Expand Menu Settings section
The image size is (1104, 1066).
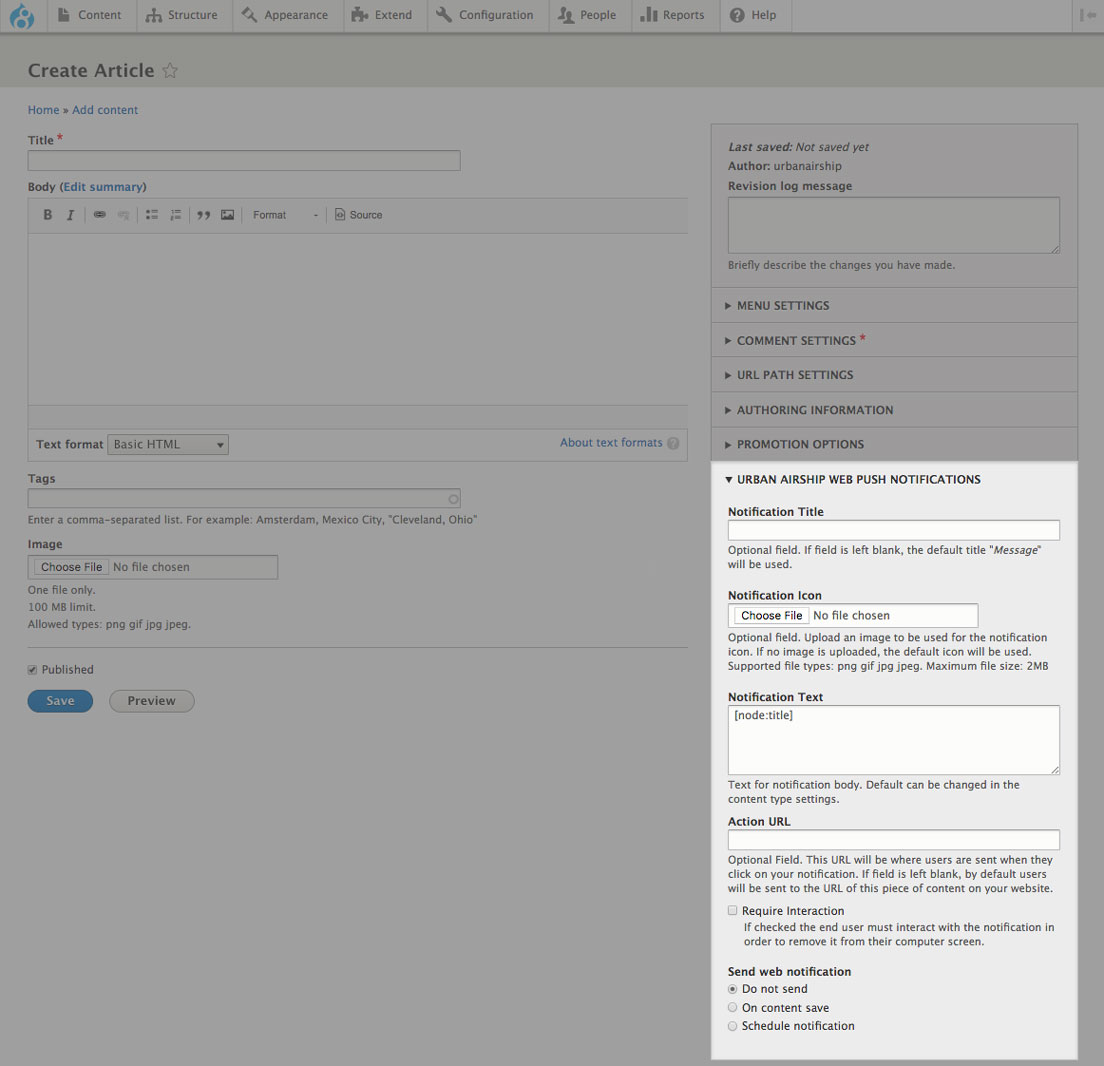894,306
